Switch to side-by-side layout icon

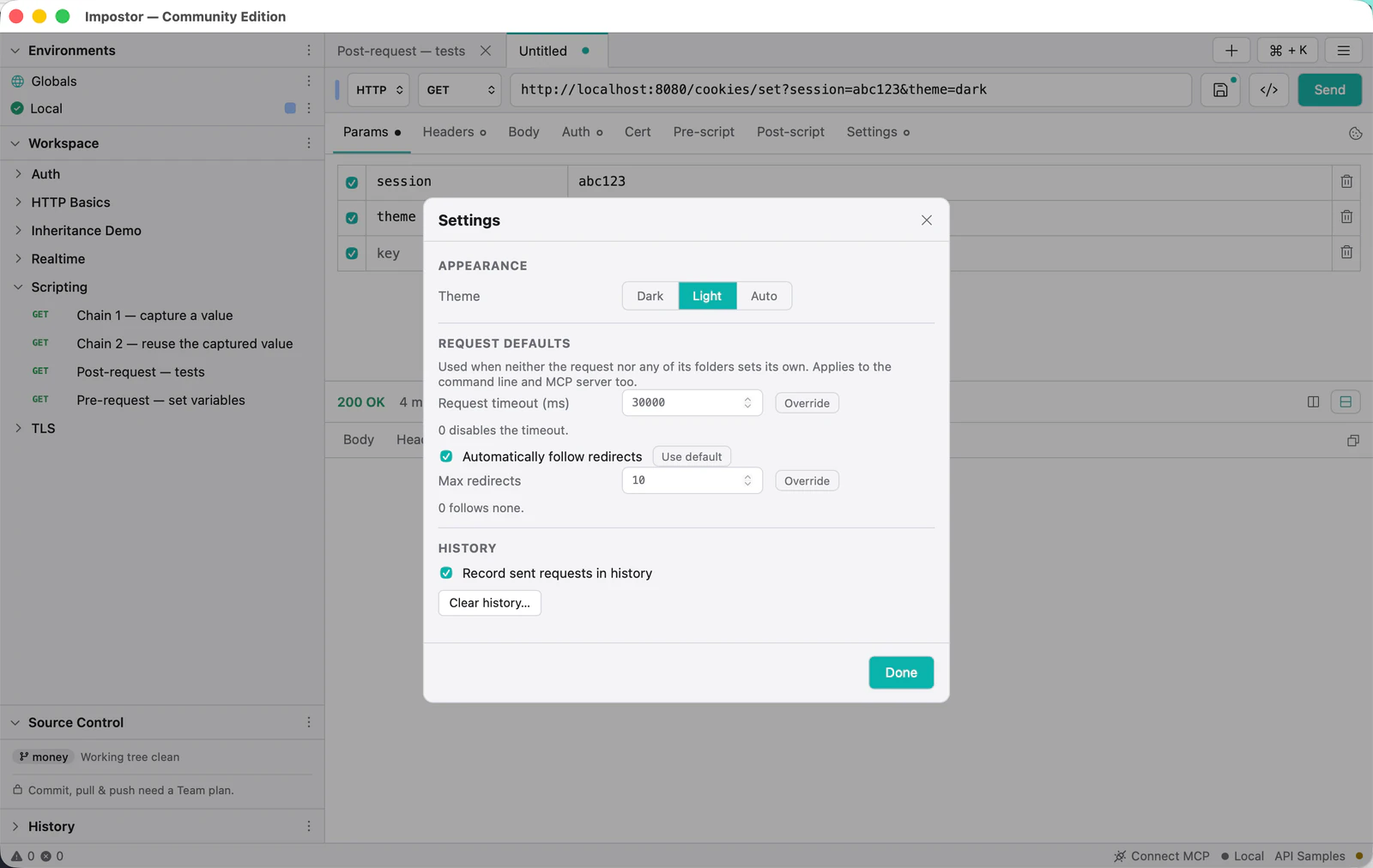click(1313, 401)
